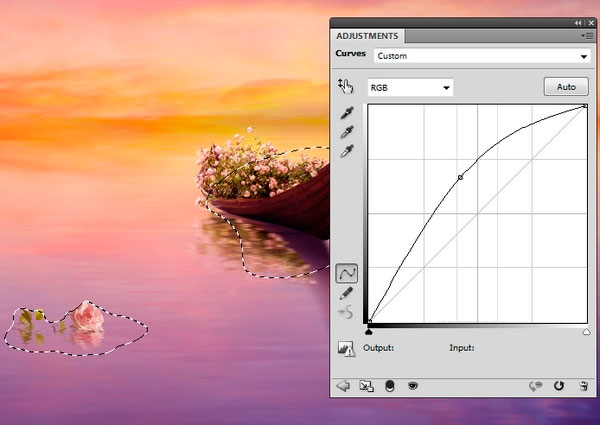Select the pencil draw-curve tool

[346, 293]
